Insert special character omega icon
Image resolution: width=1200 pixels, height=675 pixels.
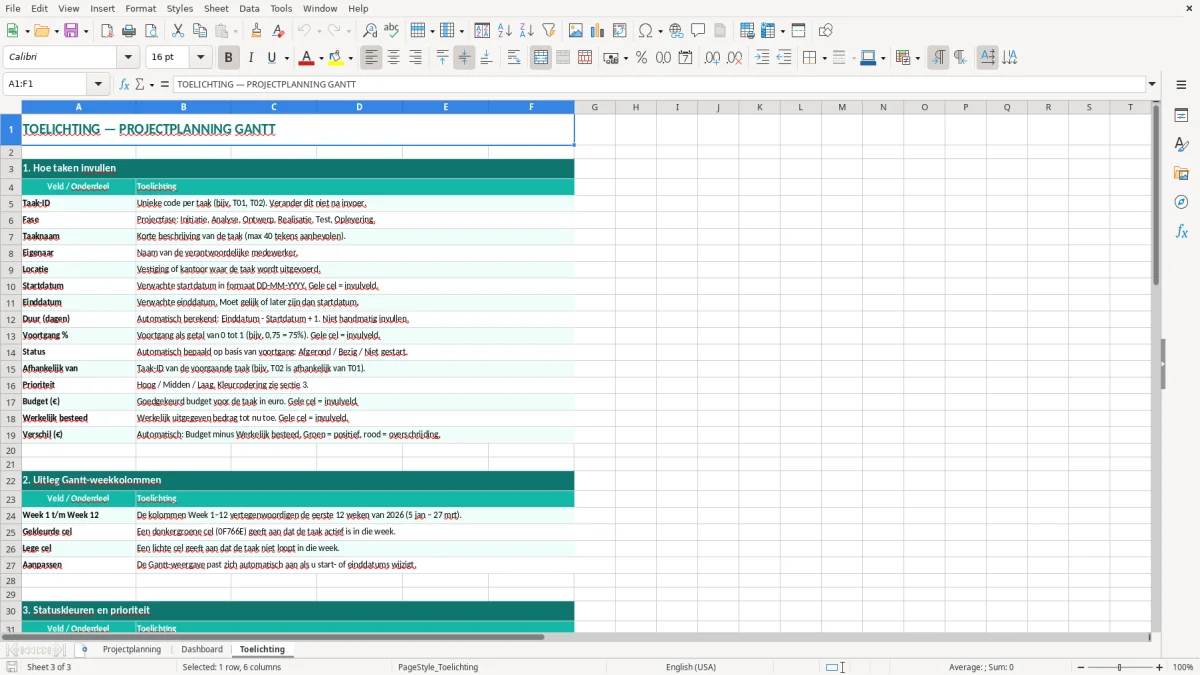[645, 31]
